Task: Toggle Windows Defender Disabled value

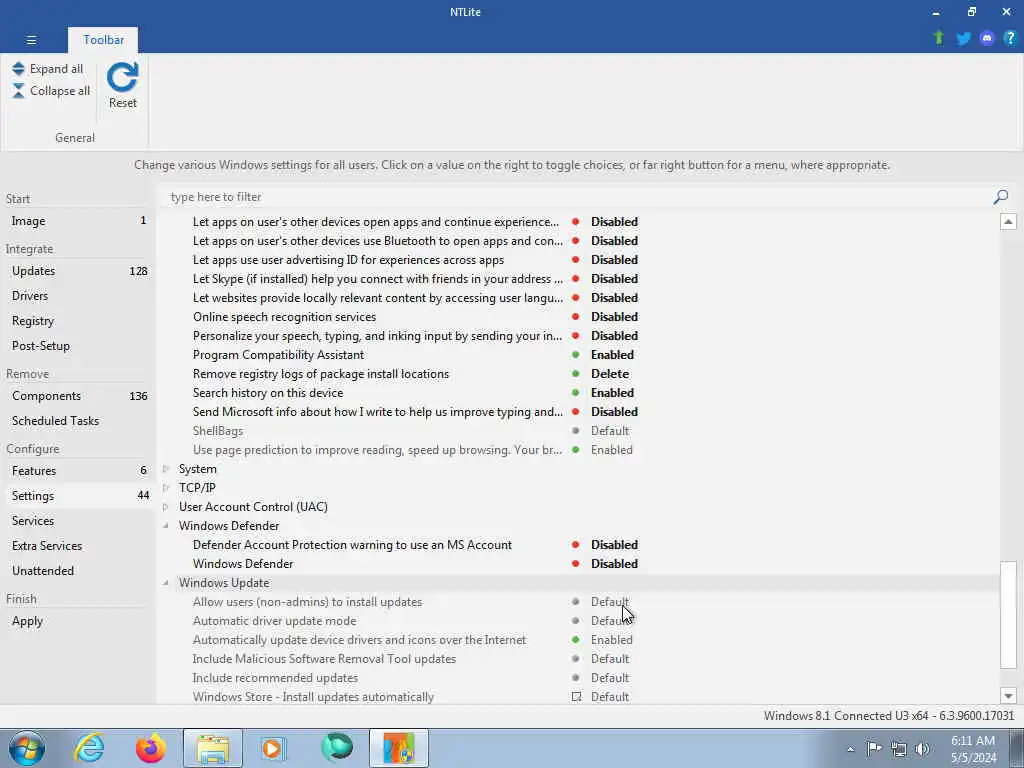Action: (x=614, y=564)
